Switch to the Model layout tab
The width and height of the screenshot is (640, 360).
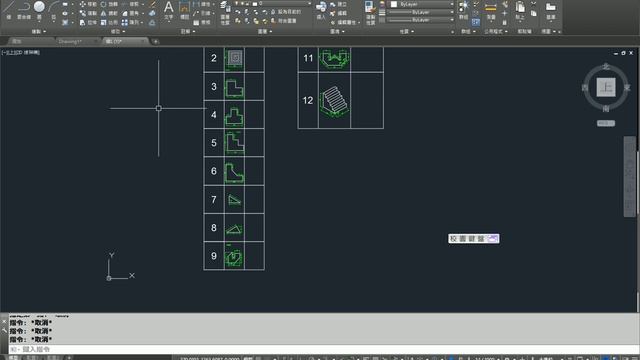pyautogui.click(x=13, y=358)
